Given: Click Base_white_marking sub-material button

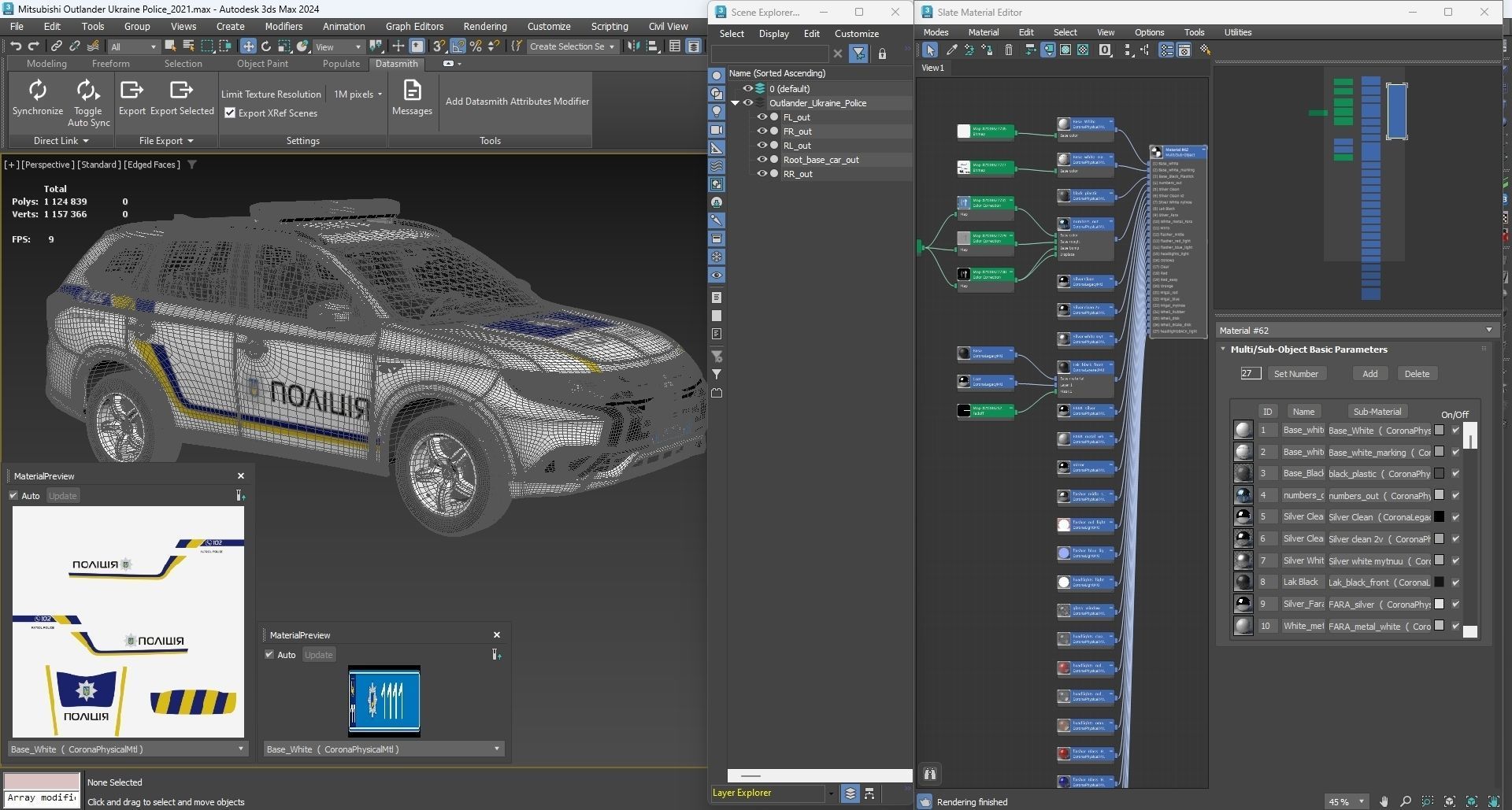Looking at the screenshot, I should pyautogui.click(x=1379, y=452).
